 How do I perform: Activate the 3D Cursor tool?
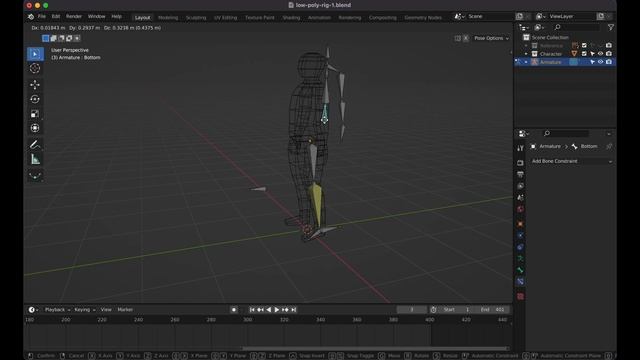click(35, 68)
